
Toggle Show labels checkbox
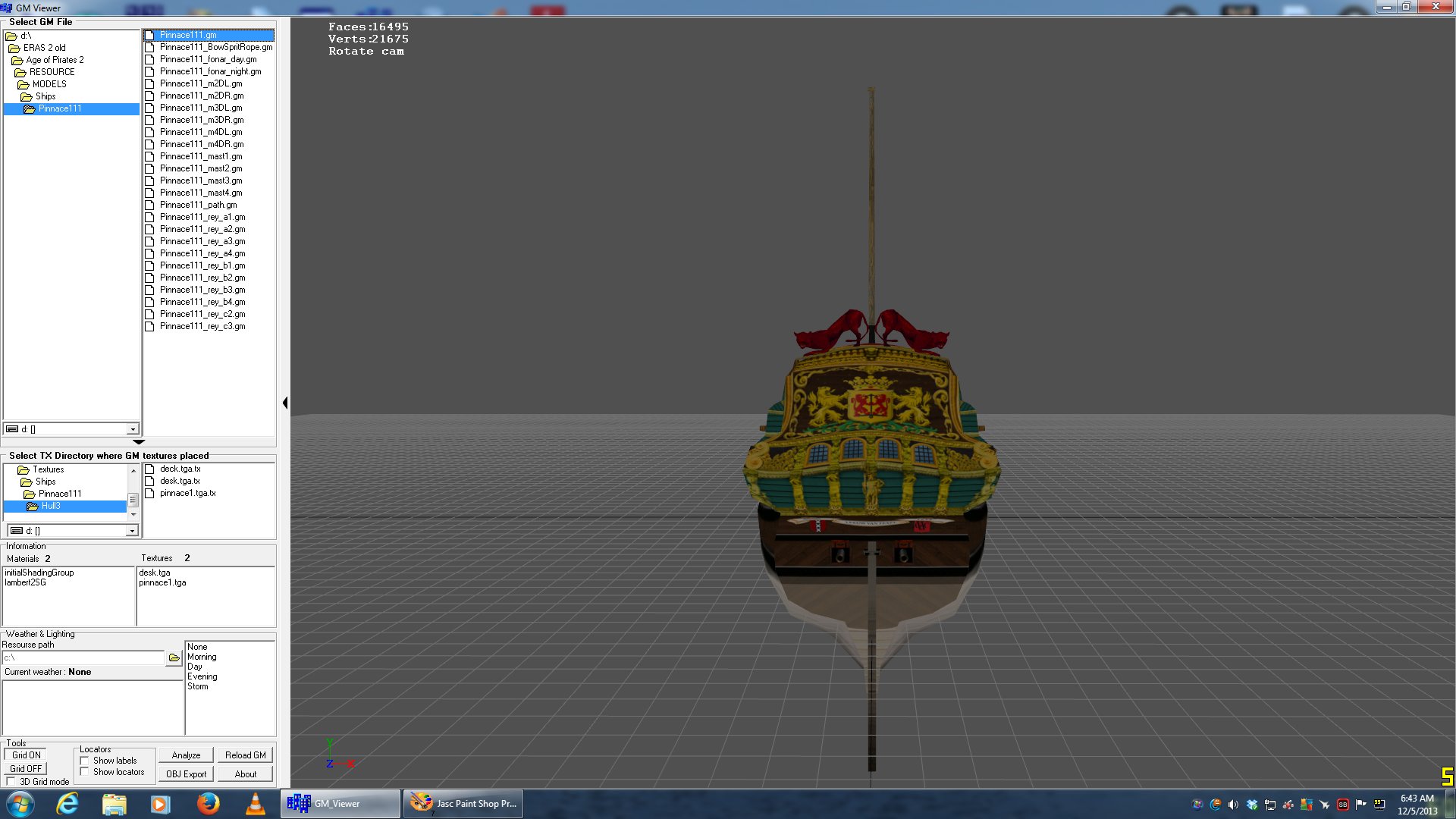pyautogui.click(x=84, y=761)
